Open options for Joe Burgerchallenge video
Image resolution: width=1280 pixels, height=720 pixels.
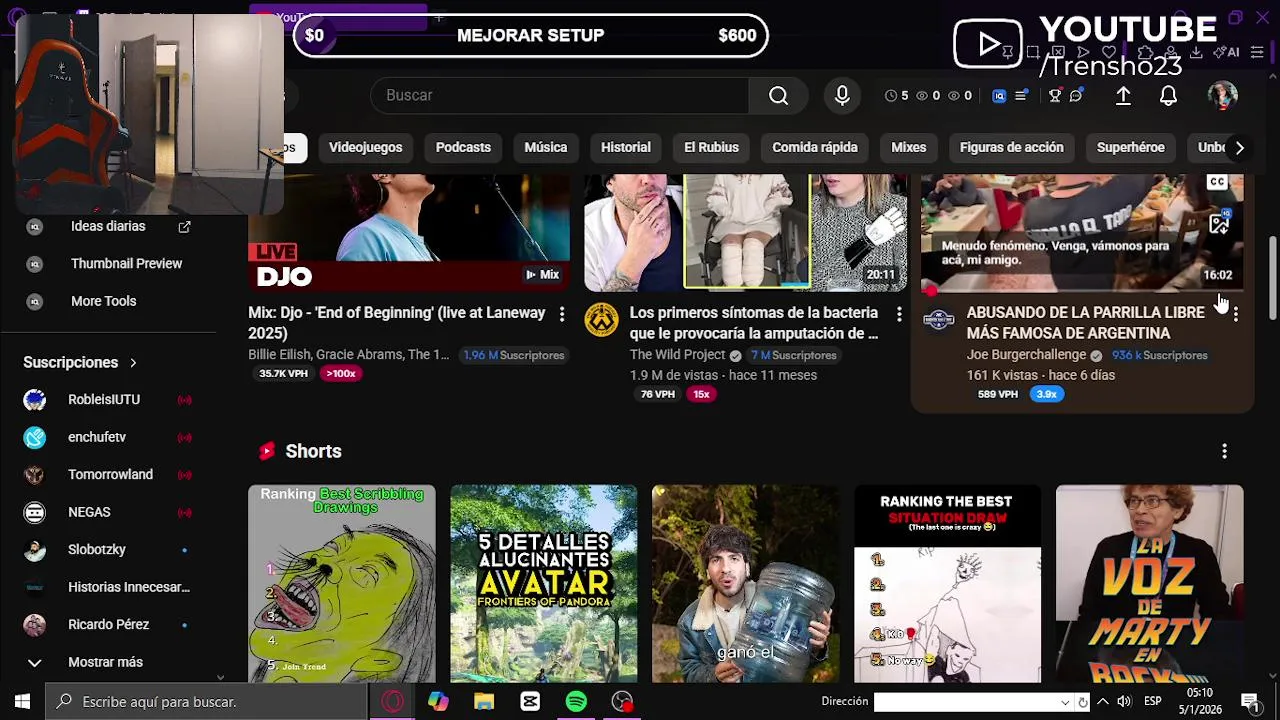[1236, 314]
